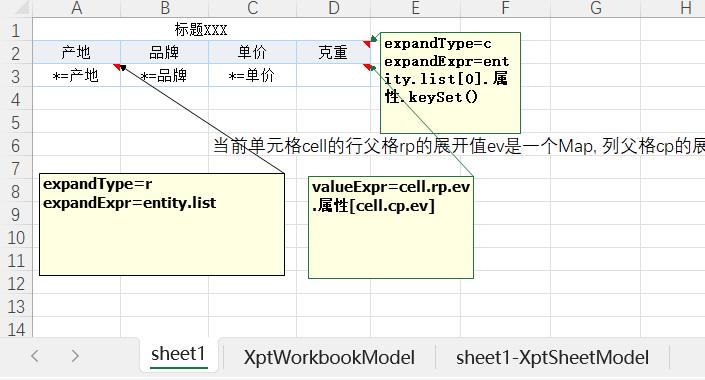The width and height of the screenshot is (705, 380).
Task: Select row 10 header
Action: (x=16, y=237)
